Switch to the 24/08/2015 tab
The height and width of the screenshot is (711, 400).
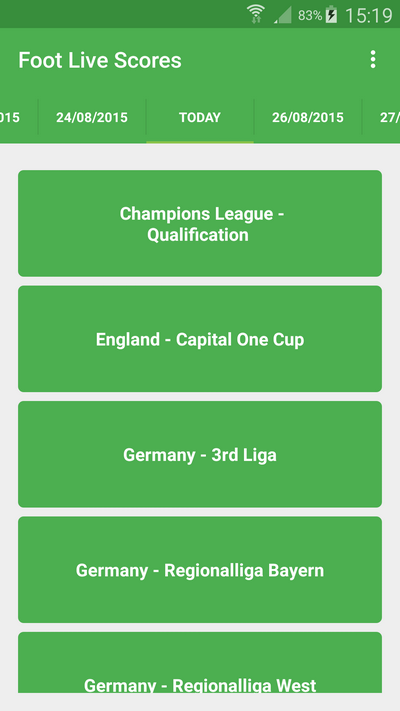point(92,117)
